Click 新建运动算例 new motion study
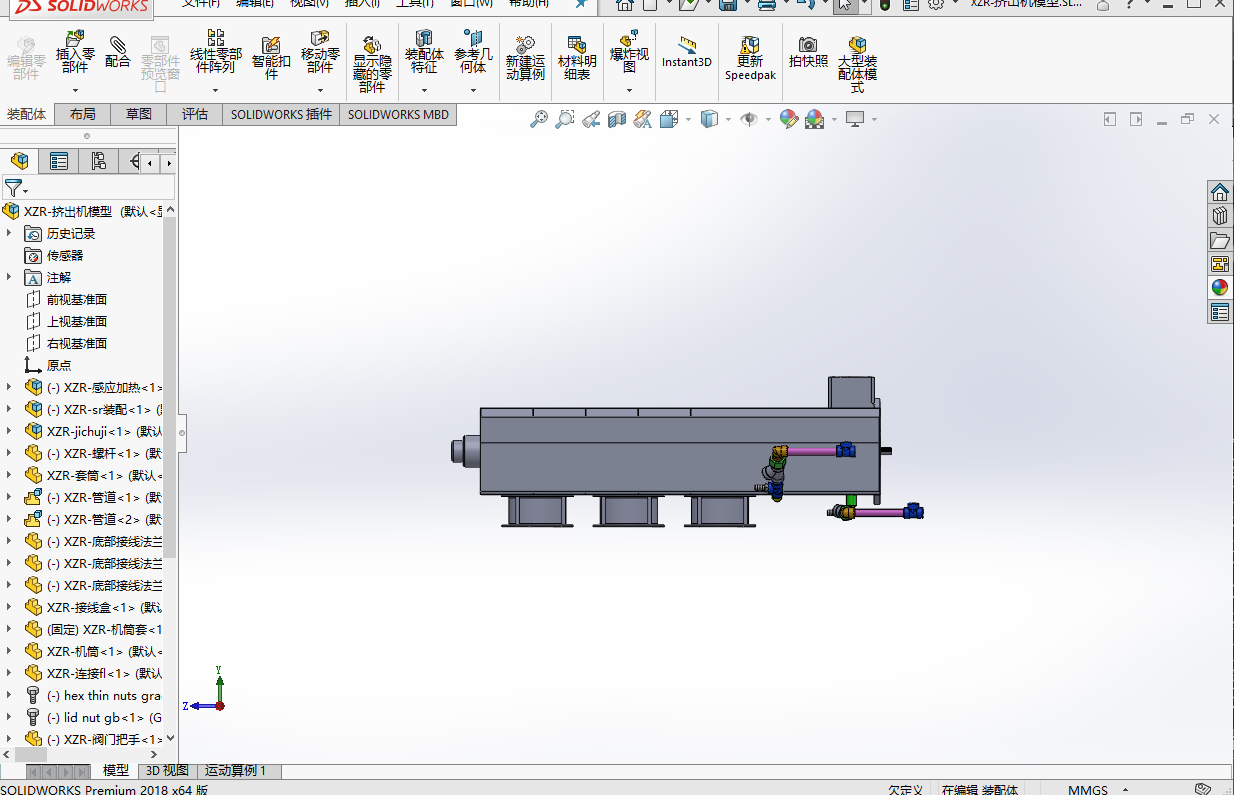The width and height of the screenshot is (1234, 795). click(525, 58)
